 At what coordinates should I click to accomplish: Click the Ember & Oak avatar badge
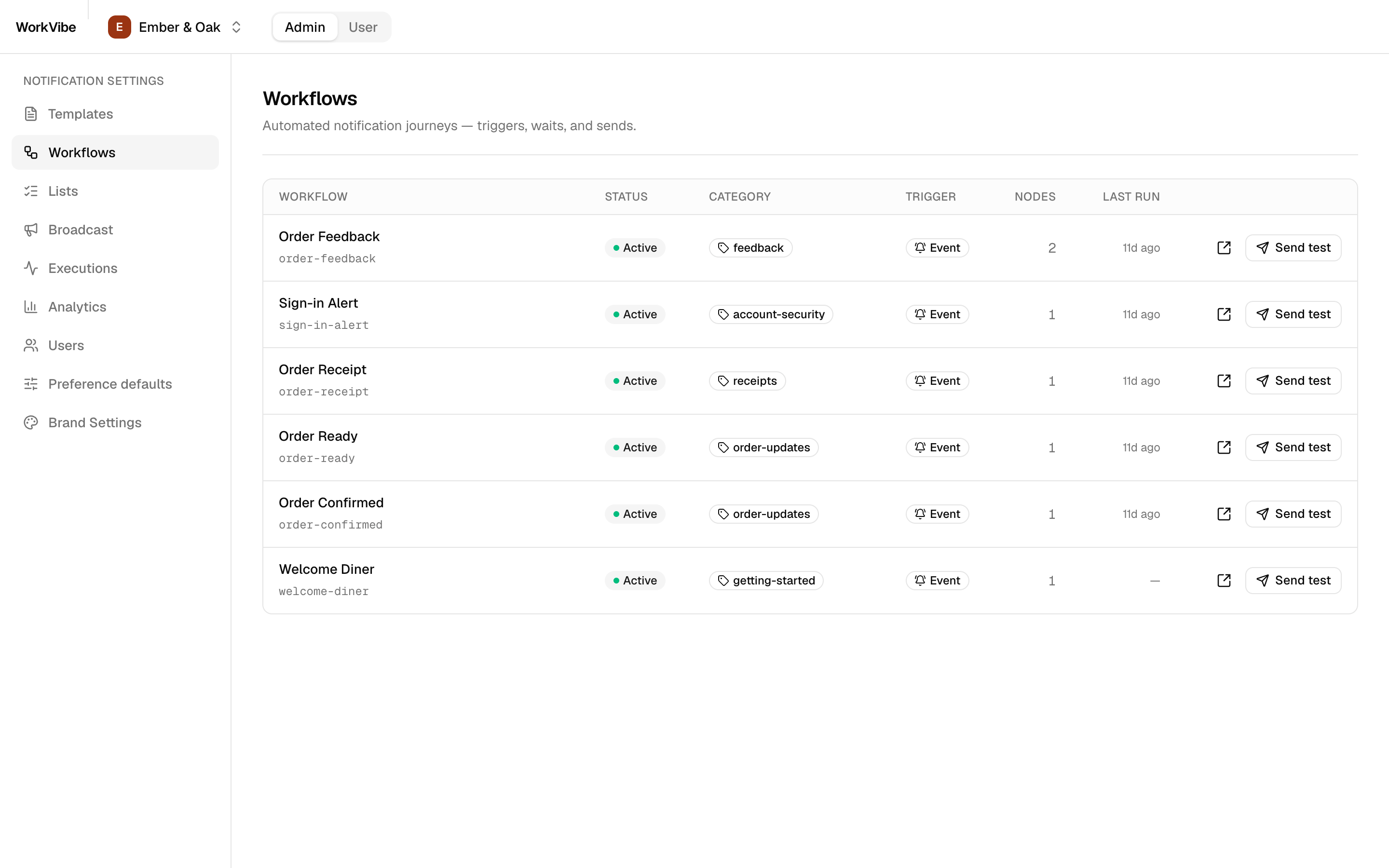[120, 27]
